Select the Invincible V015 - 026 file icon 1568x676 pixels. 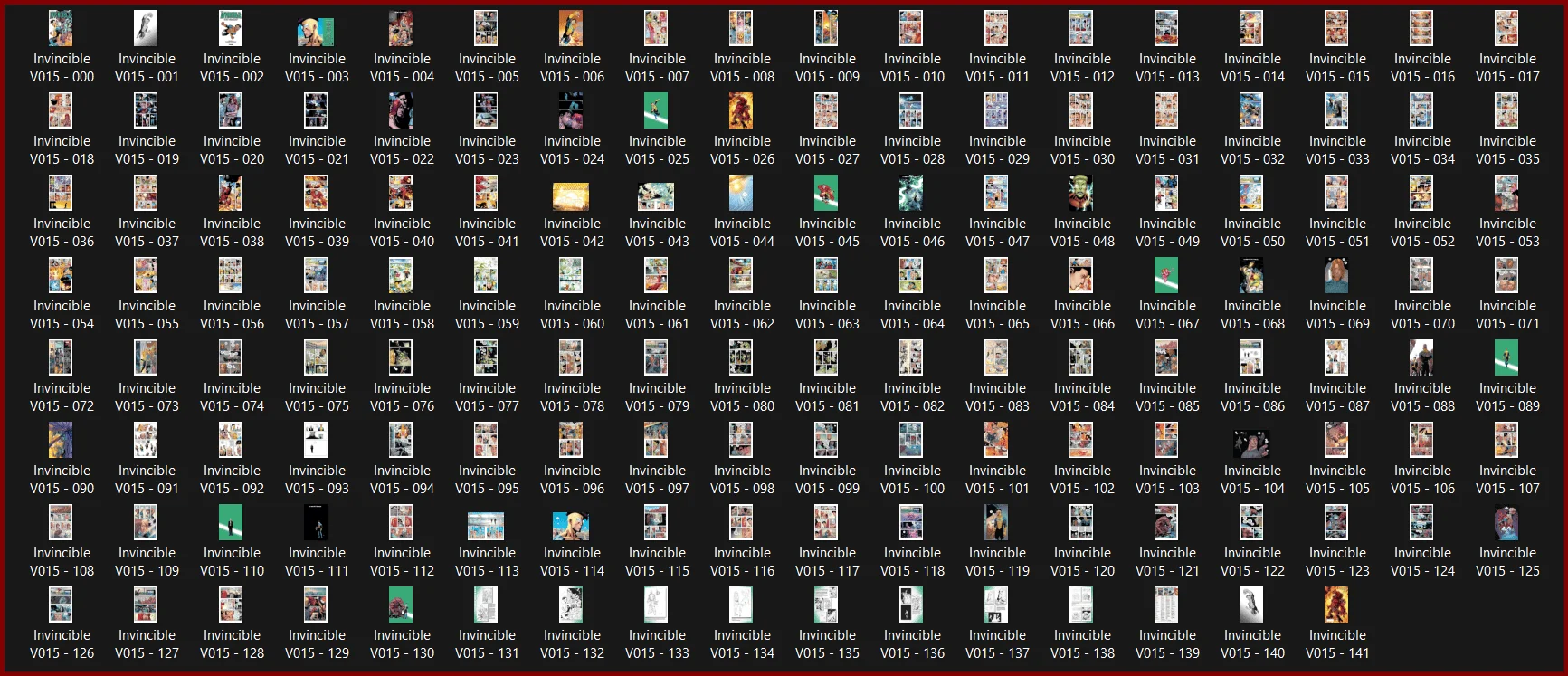[x=741, y=111]
